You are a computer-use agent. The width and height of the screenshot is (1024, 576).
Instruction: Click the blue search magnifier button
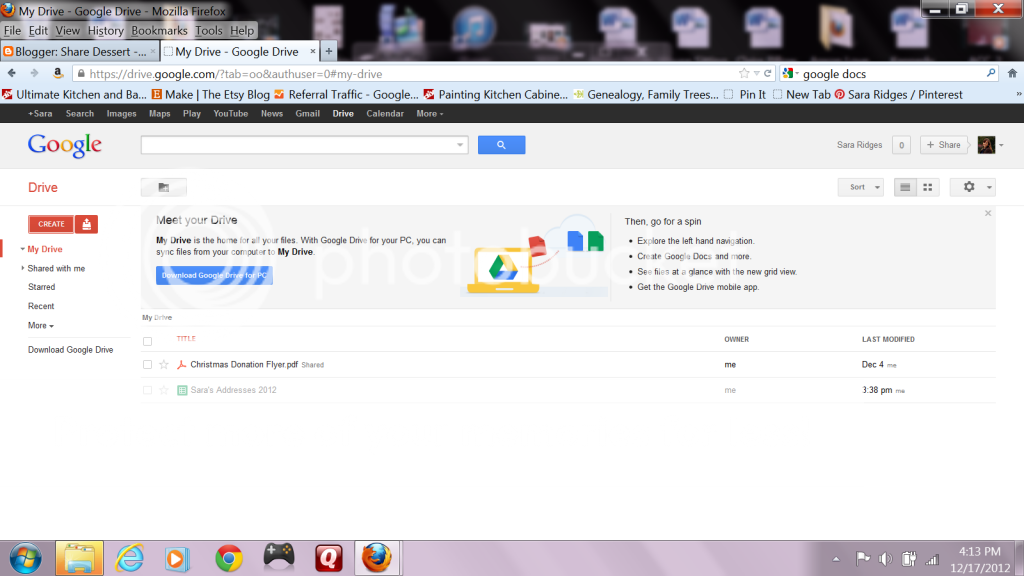pyautogui.click(x=502, y=145)
